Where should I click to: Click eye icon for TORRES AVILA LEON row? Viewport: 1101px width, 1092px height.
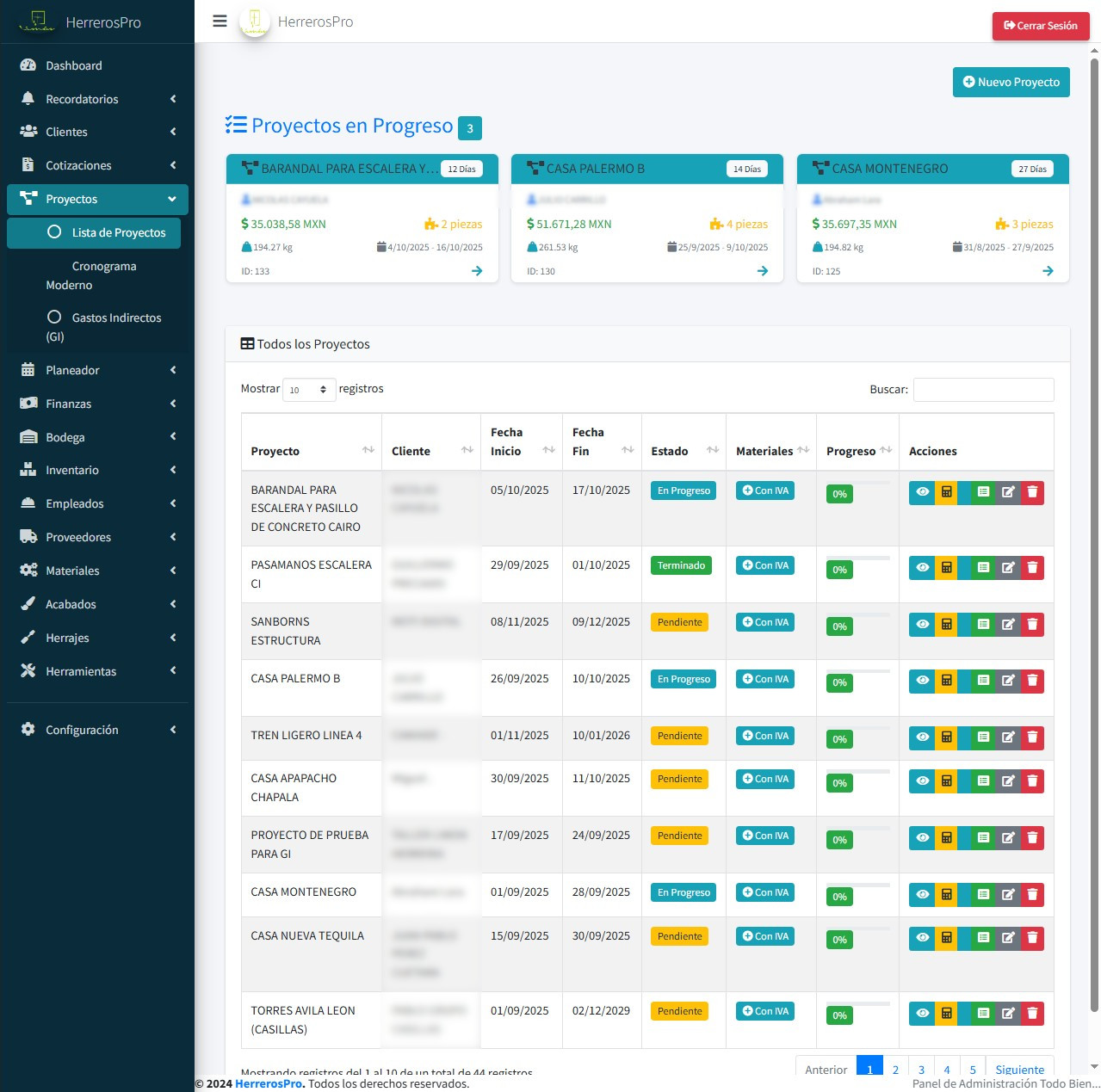(x=922, y=1014)
